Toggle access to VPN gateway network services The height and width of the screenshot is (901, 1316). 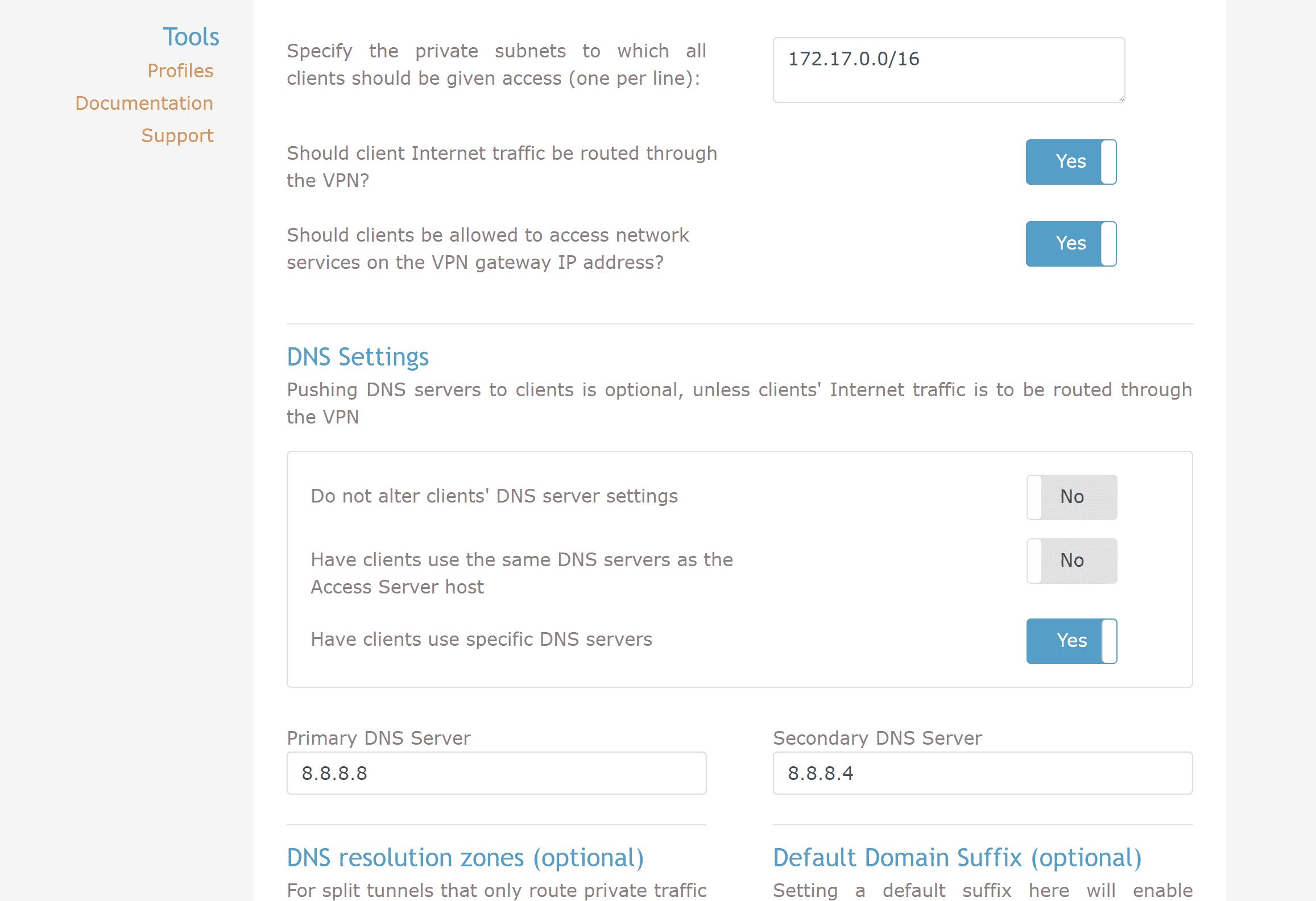coord(1071,244)
